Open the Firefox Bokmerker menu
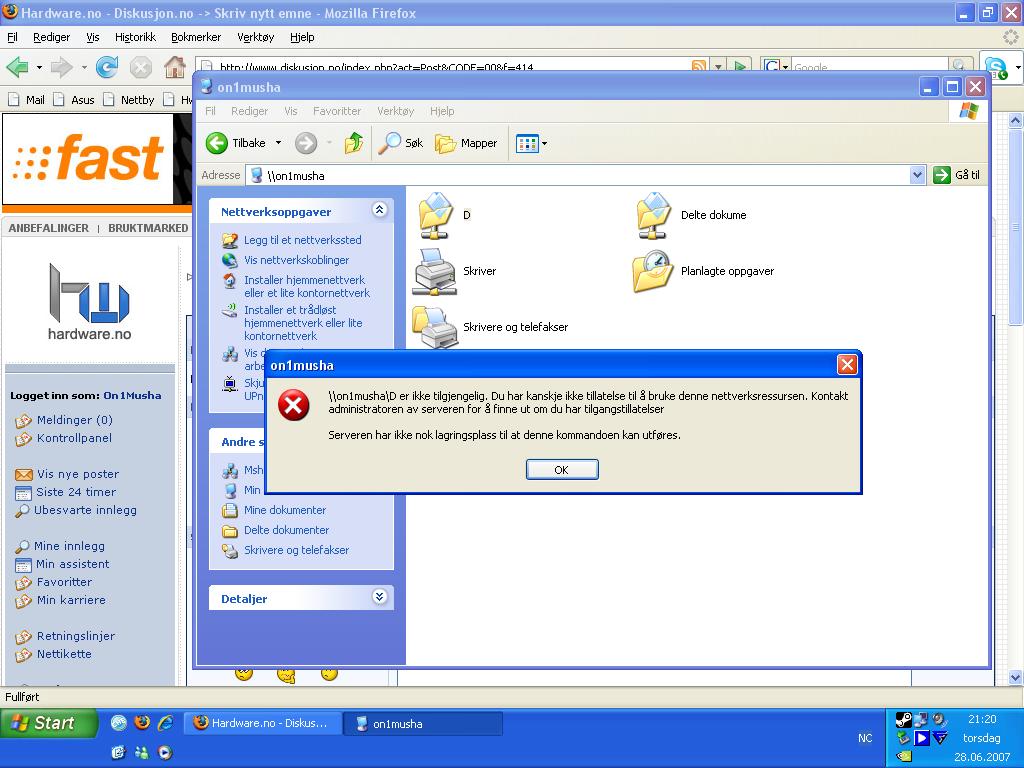This screenshot has width=1024, height=768. (x=196, y=37)
